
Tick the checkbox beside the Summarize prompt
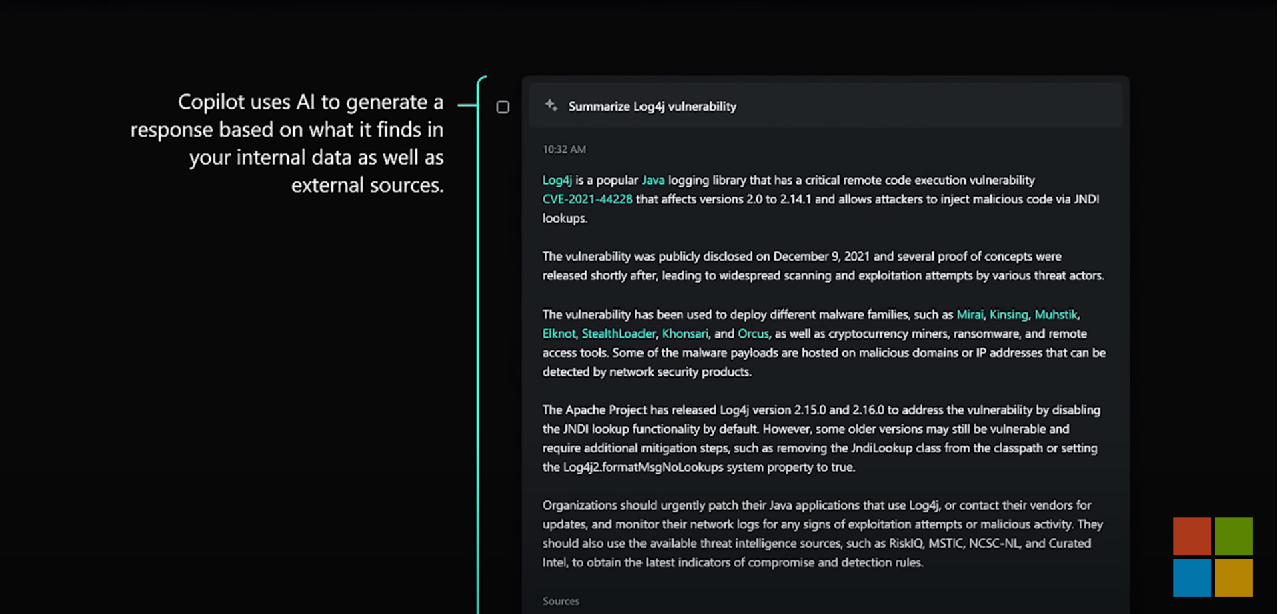(x=503, y=107)
